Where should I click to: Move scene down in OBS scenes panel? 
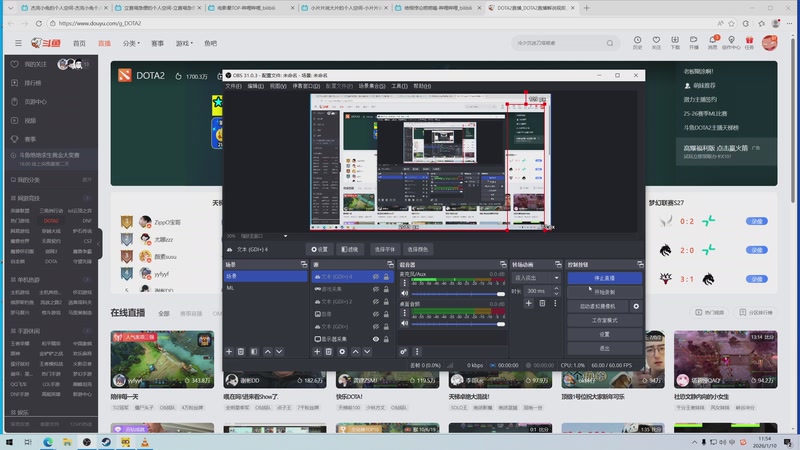click(279, 352)
